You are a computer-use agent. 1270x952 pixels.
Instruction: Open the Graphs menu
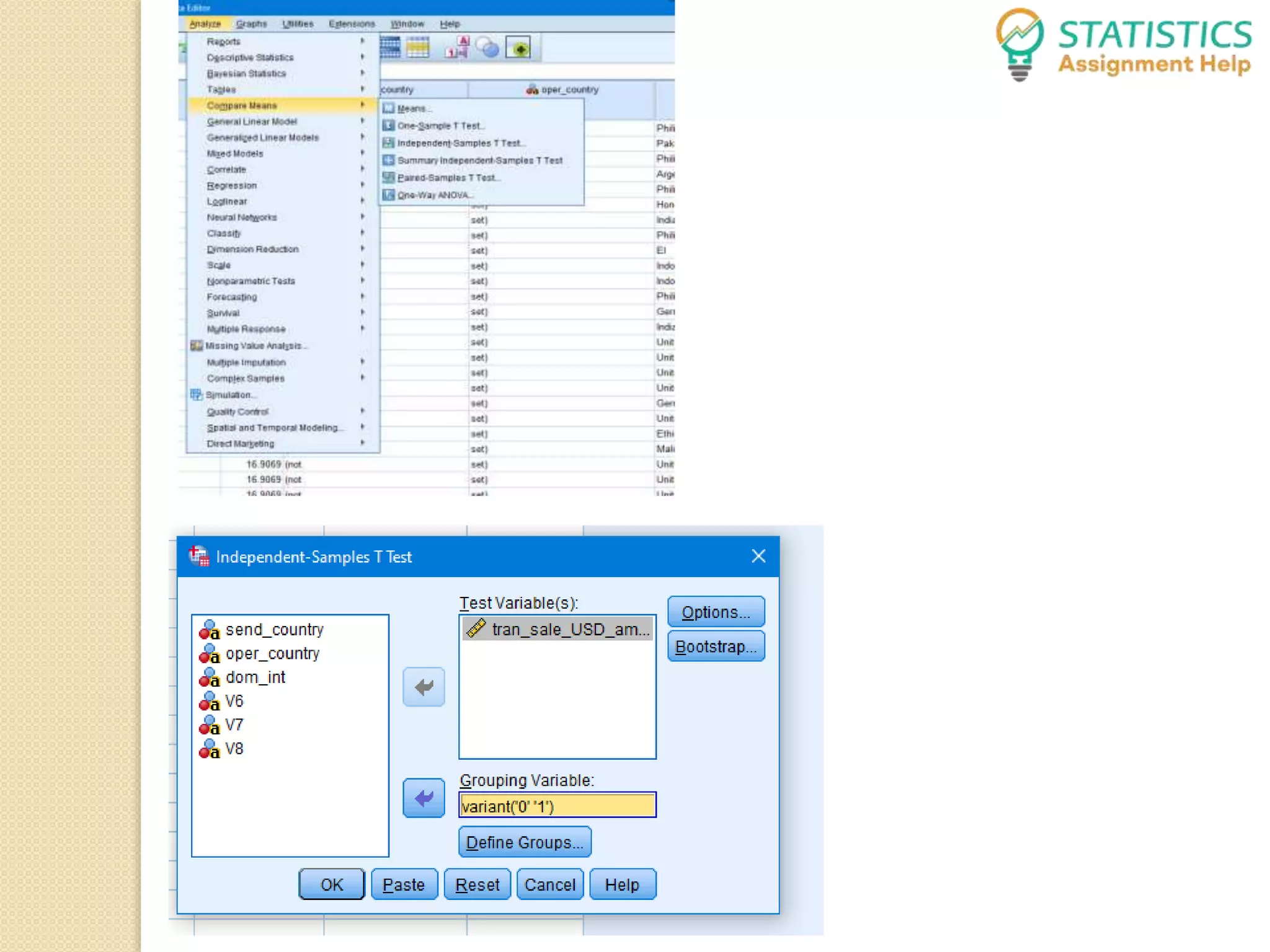point(251,24)
